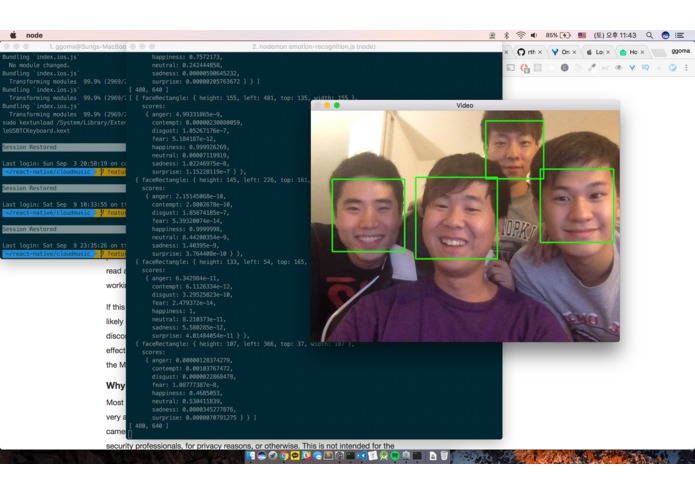This screenshot has width=695, height=494.
Task: Click the 'Why' heading on the web page
Action: pos(115,385)
